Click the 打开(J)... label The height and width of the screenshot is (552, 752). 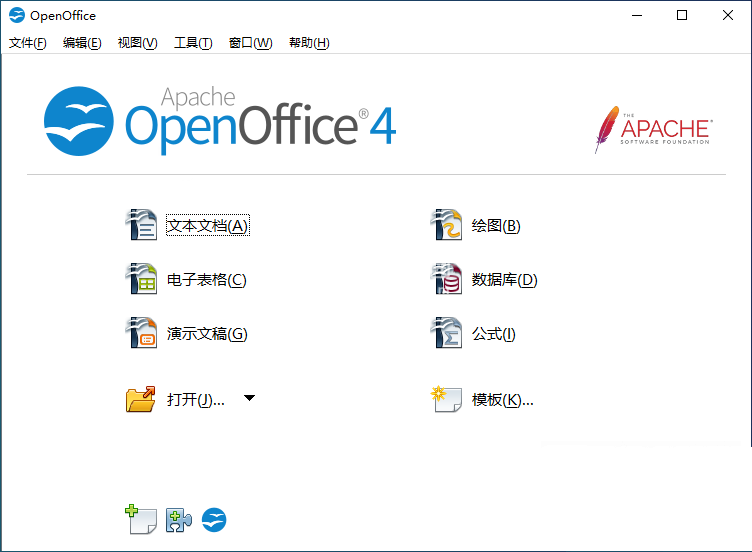(196, 399)
